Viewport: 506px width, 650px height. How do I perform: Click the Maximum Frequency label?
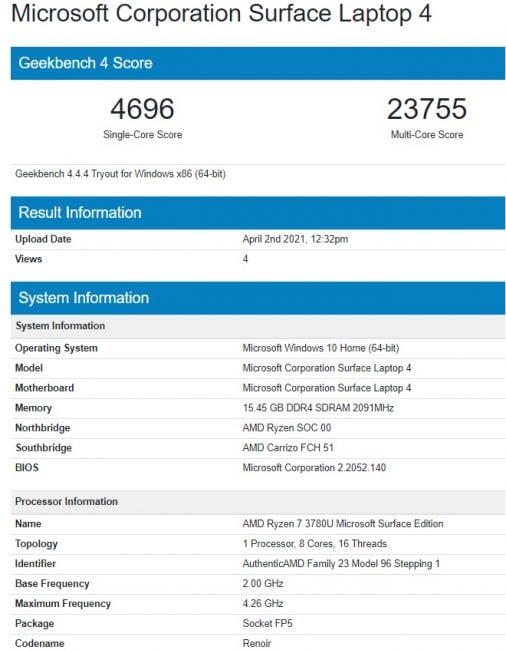pos(63,603)
